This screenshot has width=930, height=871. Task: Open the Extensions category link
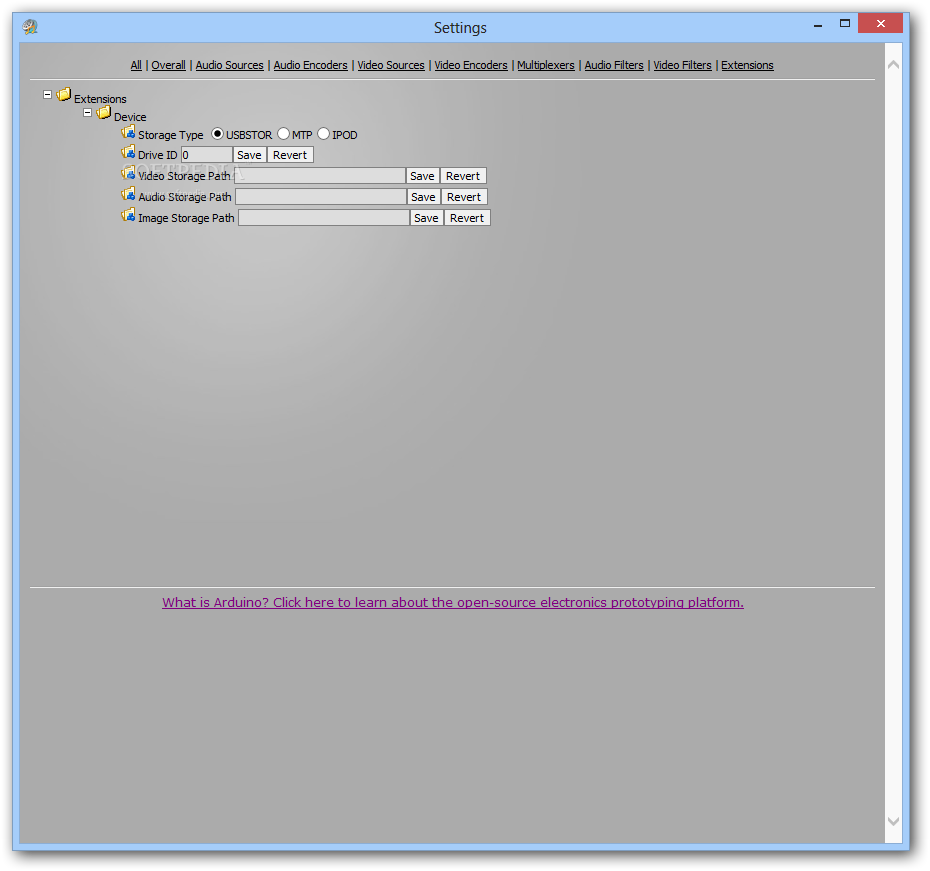[x=747, y=65]
